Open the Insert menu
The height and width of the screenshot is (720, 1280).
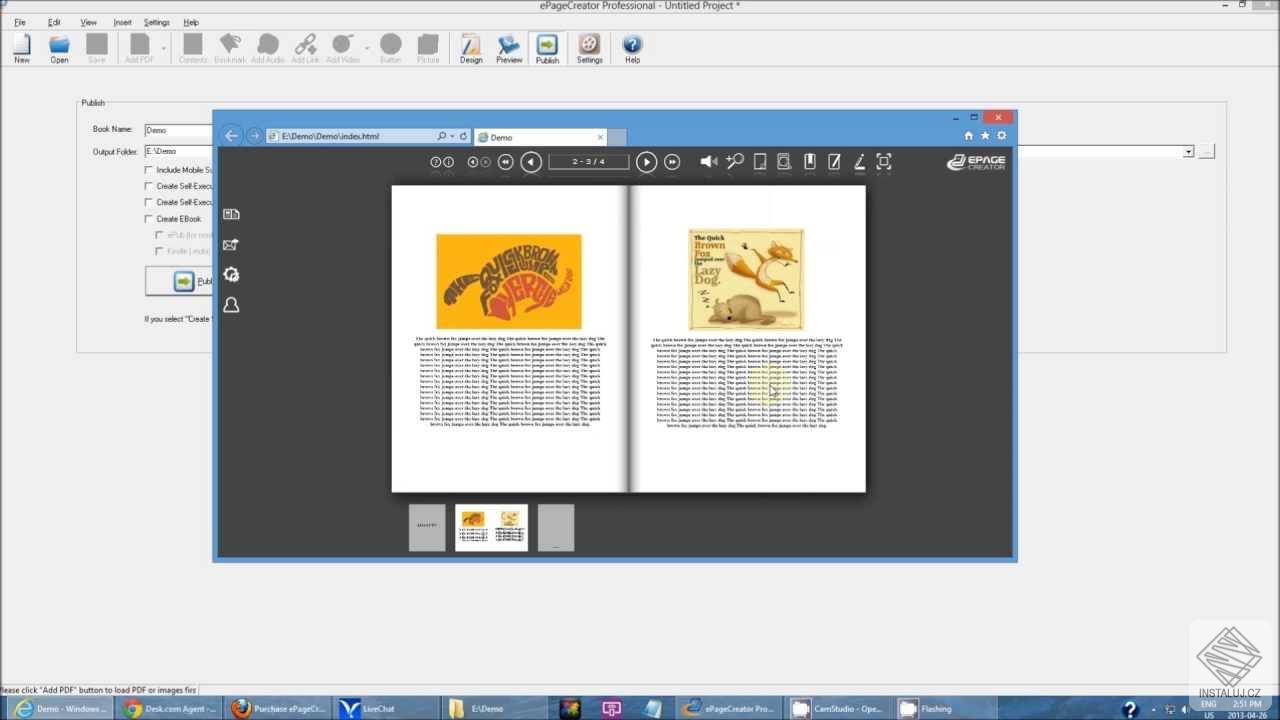[122, 22]
